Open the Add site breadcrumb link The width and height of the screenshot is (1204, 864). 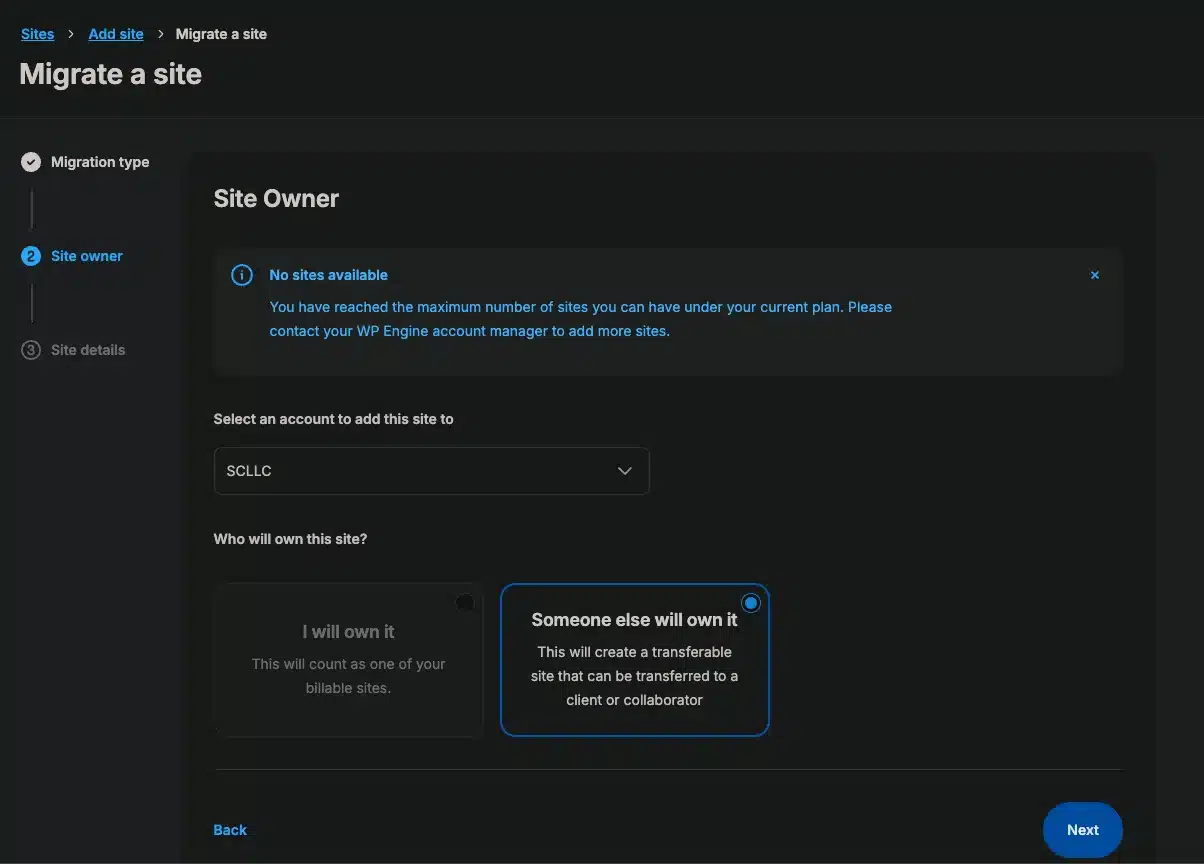(x=116, y=34)
